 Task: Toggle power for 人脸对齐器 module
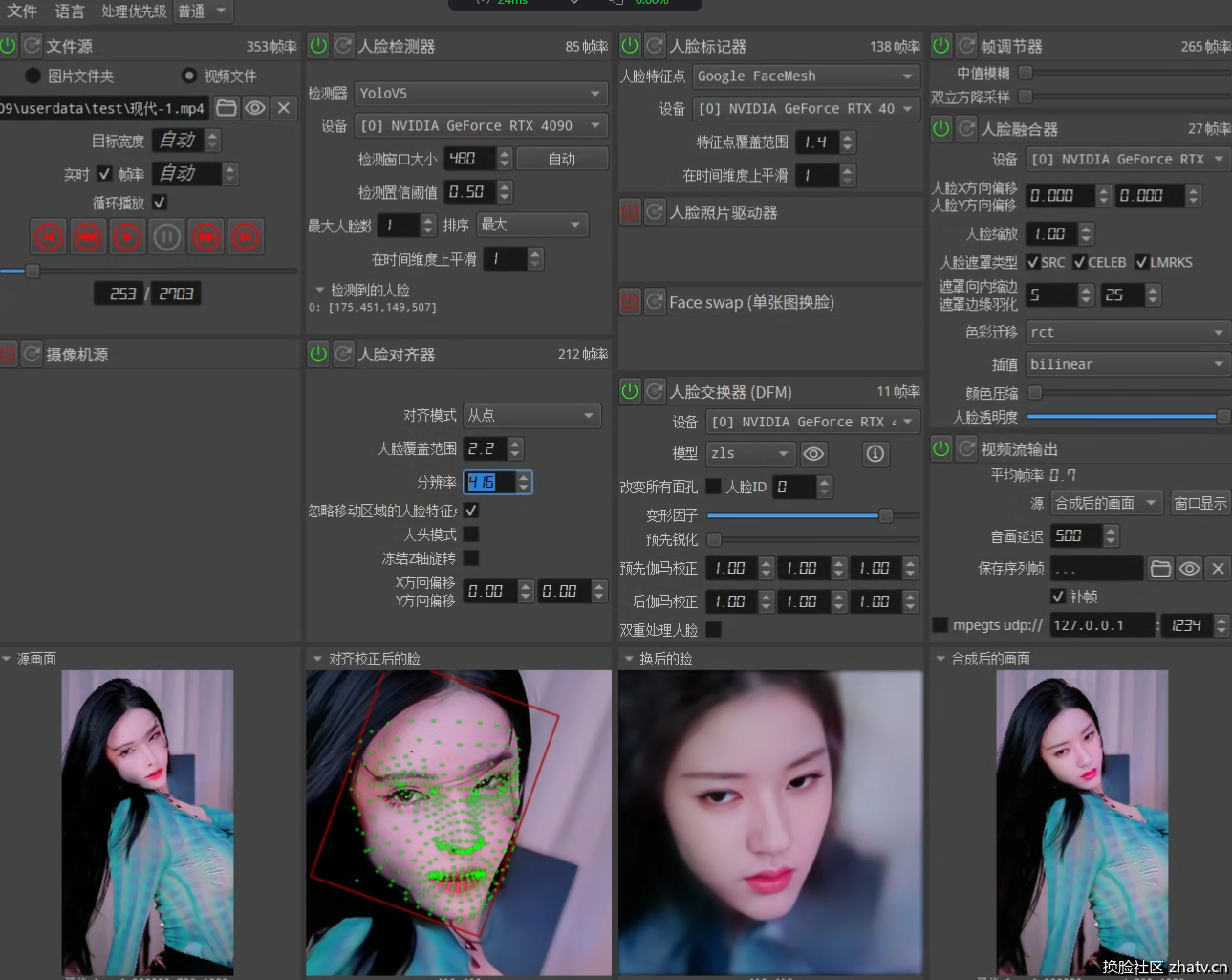pos(318,354)
